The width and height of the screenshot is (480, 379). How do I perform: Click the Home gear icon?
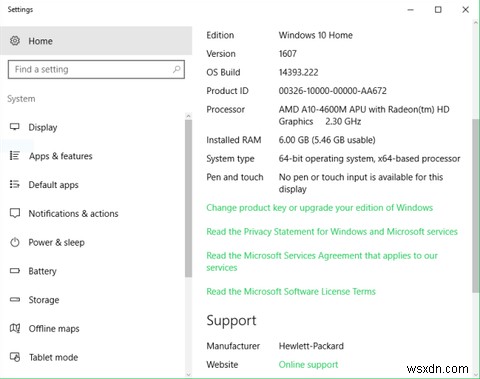[x=15, y=41]
